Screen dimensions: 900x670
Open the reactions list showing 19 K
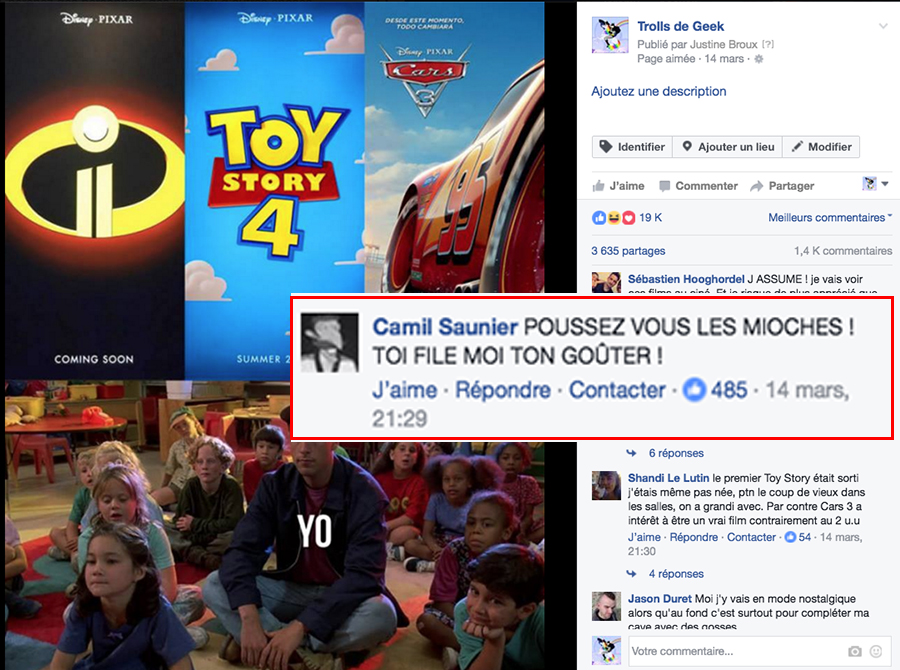point(627,218)
